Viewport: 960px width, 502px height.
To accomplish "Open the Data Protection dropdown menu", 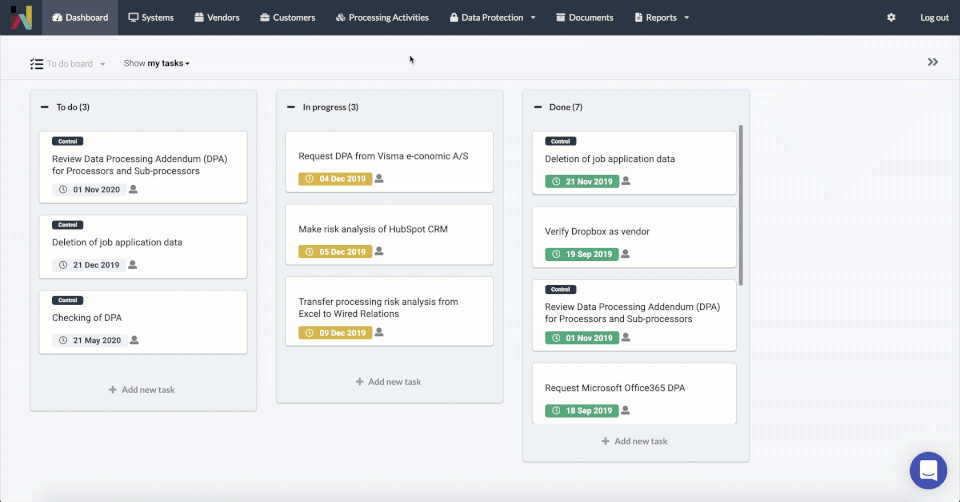I will pos(493,18).
